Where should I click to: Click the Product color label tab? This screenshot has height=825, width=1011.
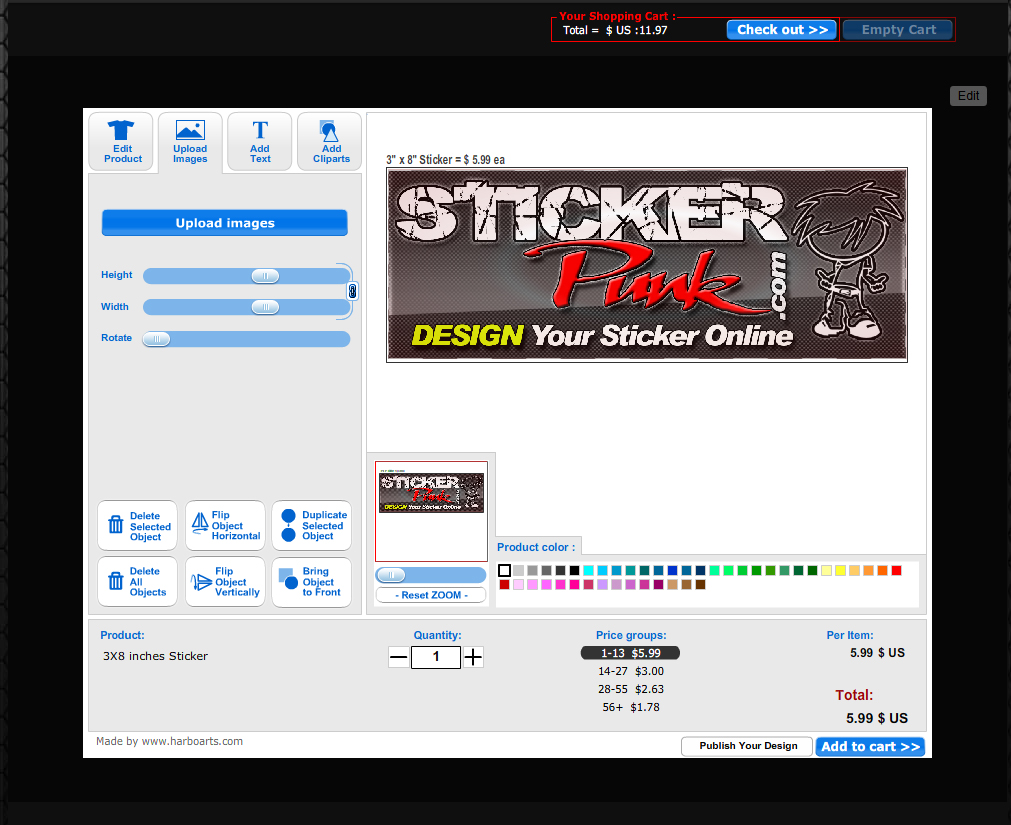[x=538, y=547]
